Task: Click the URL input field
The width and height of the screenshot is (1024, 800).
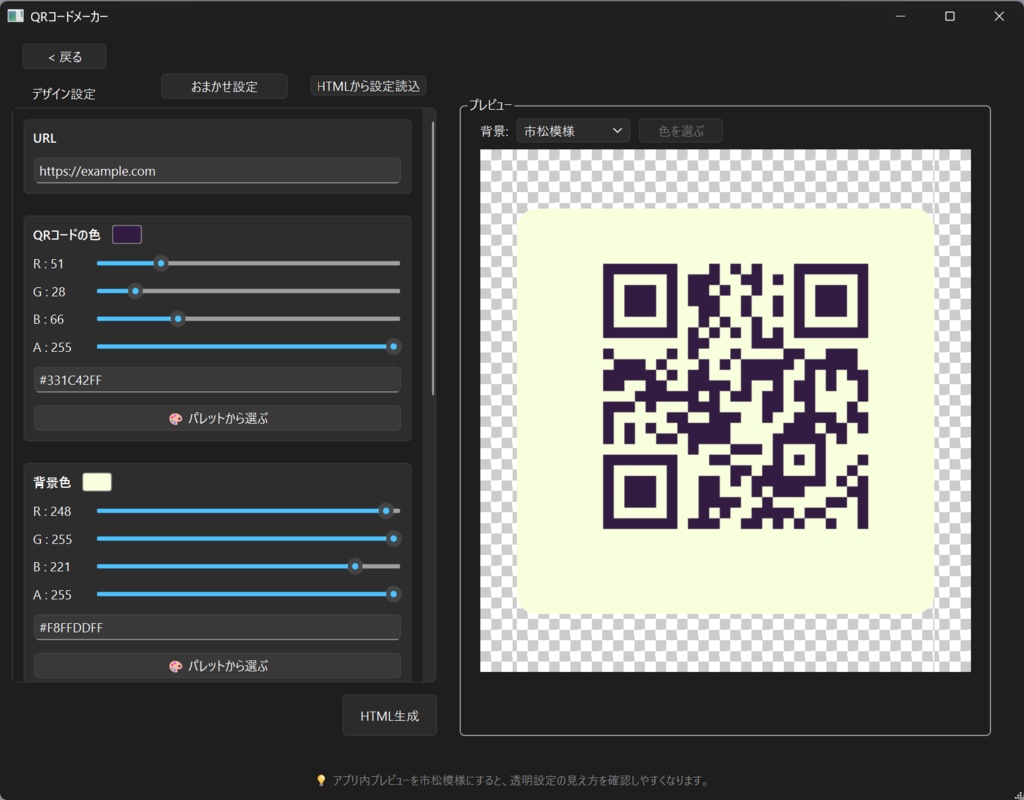Action: pyautogui.click(x=217, y=171)
